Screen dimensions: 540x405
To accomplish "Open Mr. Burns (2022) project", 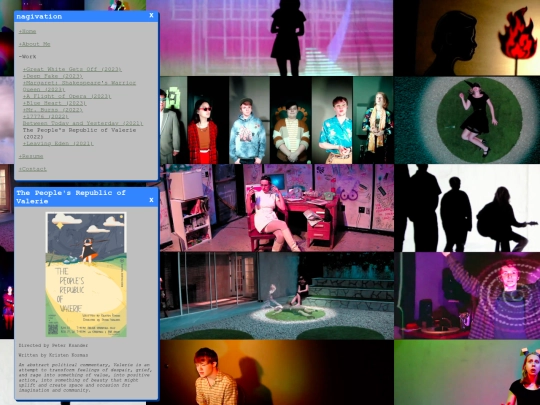I will point(53,110).
